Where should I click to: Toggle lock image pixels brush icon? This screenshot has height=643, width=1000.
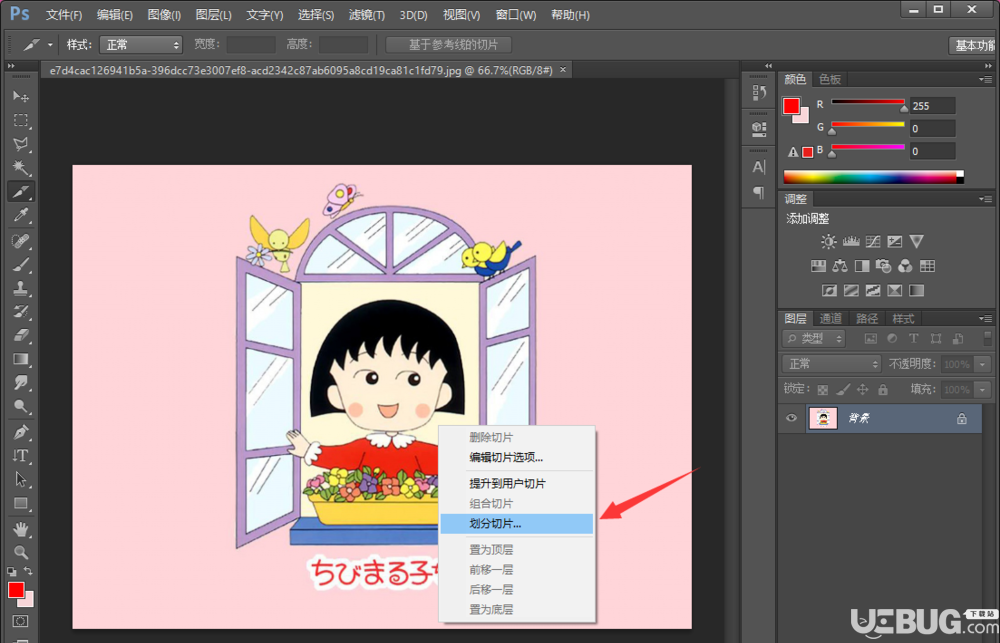(843, 389)
